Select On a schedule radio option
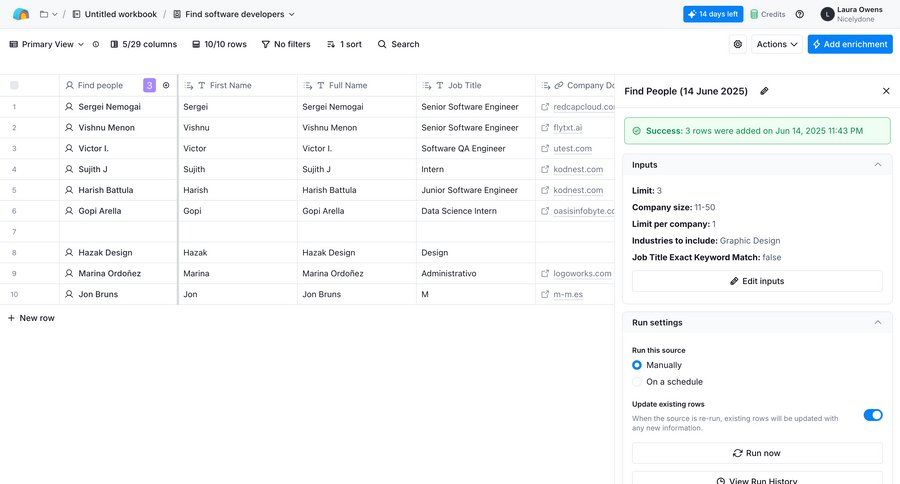 point(637,382)
